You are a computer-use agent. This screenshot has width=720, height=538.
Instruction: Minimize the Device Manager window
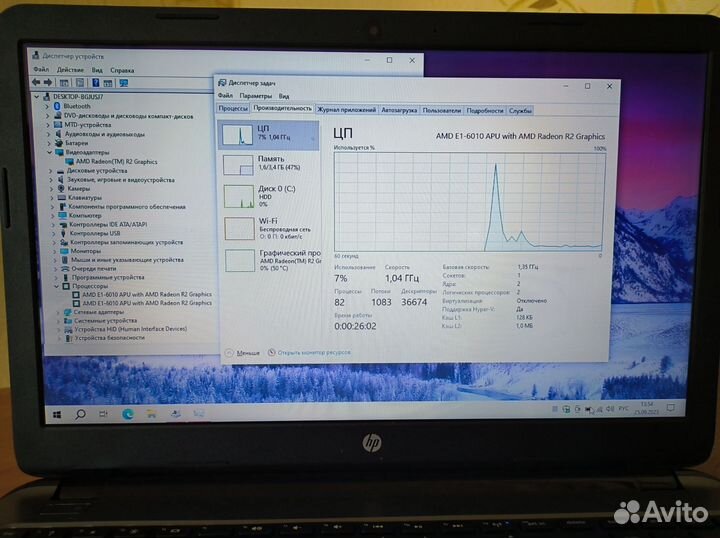[367, 60]
